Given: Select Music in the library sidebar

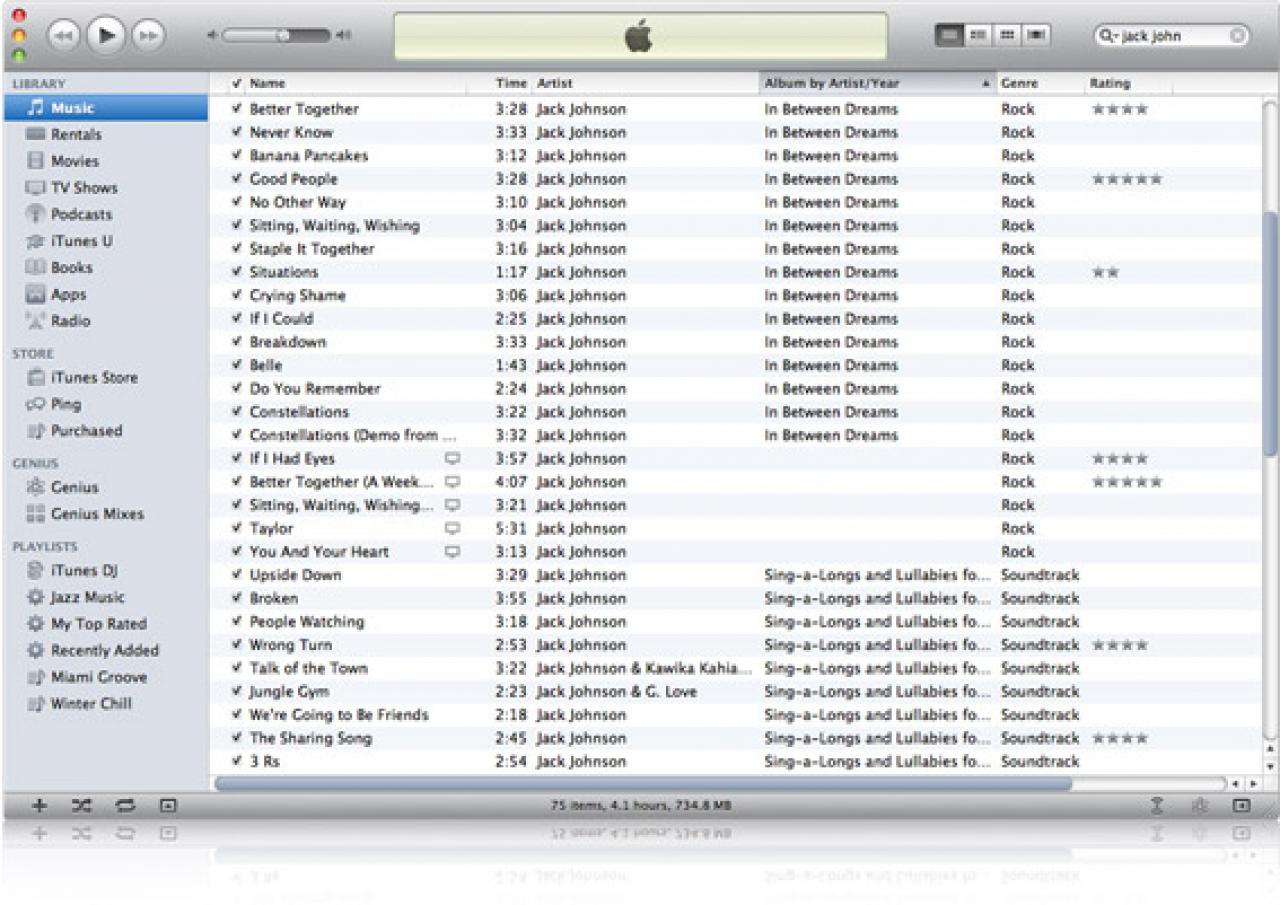Looking at the screenshot, I should pyautogui.click(x=105, y=108).
